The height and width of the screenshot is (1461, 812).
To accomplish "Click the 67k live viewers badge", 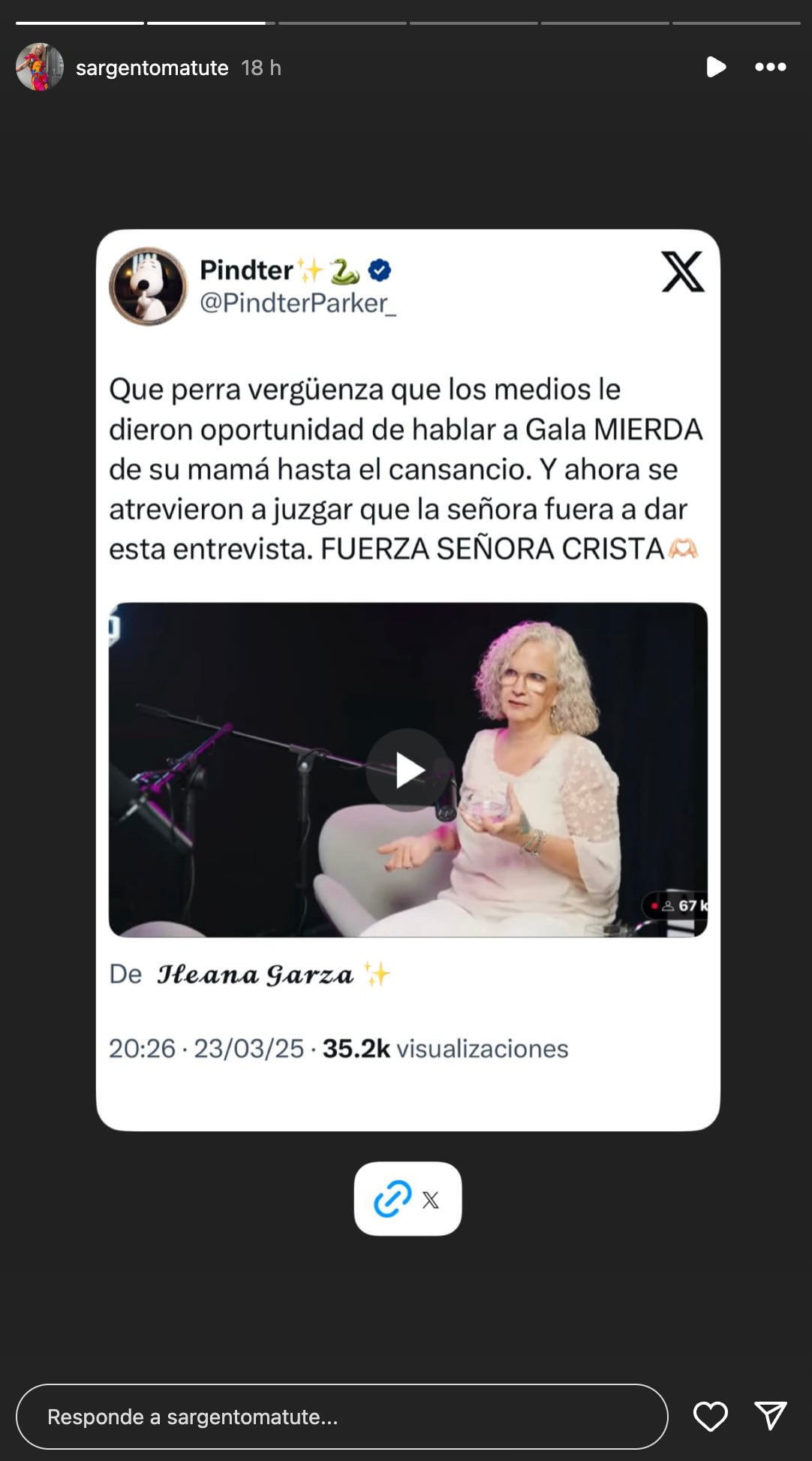I will pos(677,905).
